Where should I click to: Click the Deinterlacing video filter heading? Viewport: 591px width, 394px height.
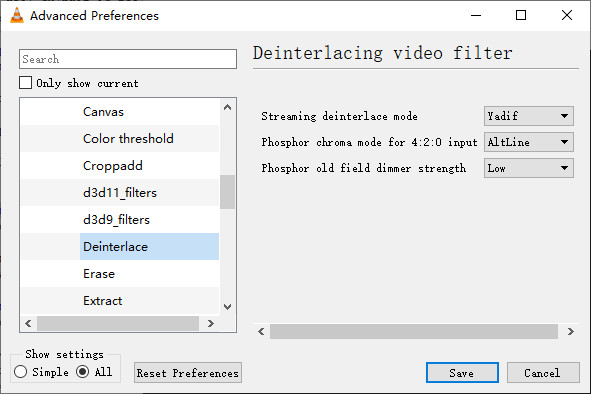(x=383, y=53)
